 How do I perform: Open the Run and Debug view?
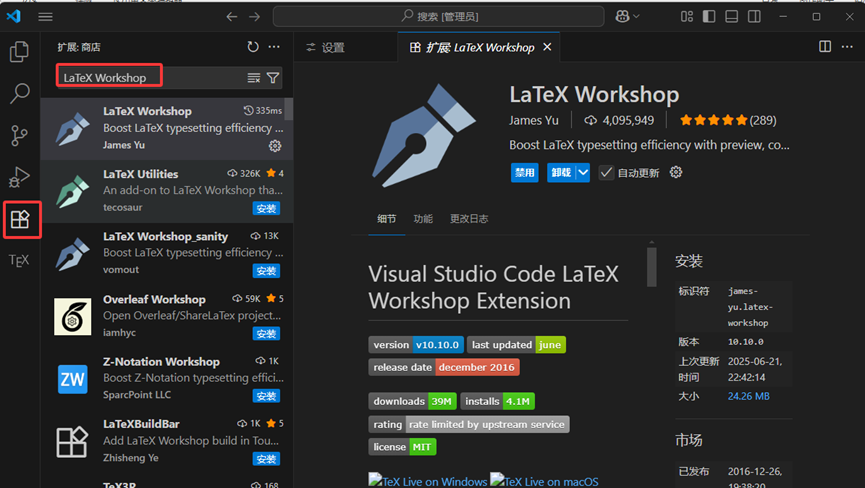pos(19,177)
